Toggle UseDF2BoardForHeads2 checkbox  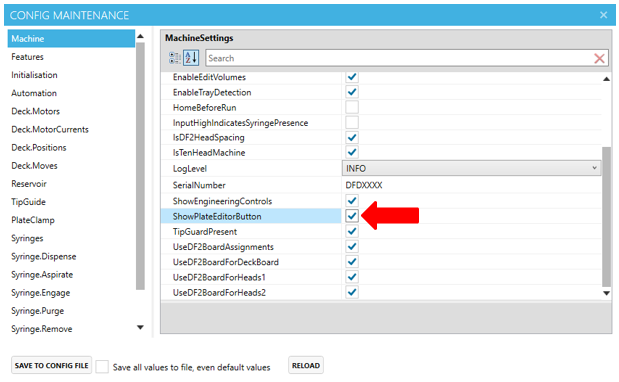pyautogui.click(x=352, y=292)
